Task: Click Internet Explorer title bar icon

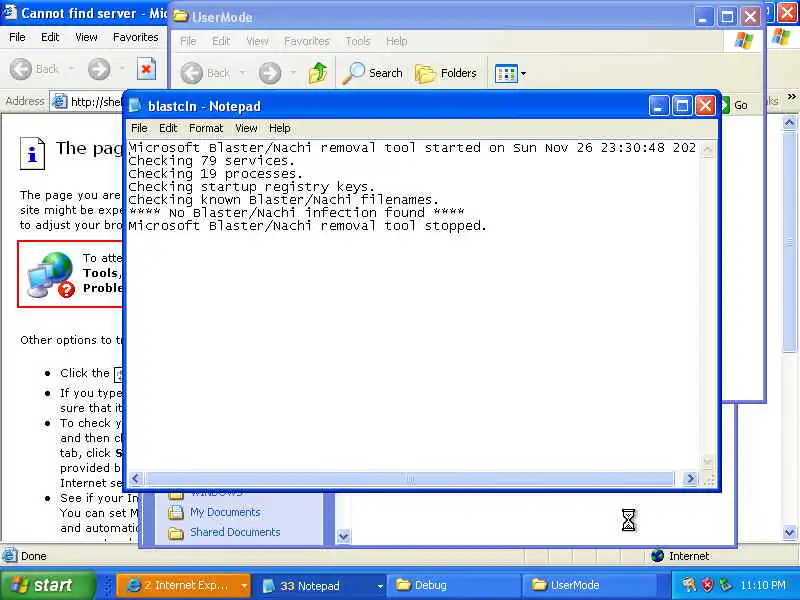Action: click(10, 12)
